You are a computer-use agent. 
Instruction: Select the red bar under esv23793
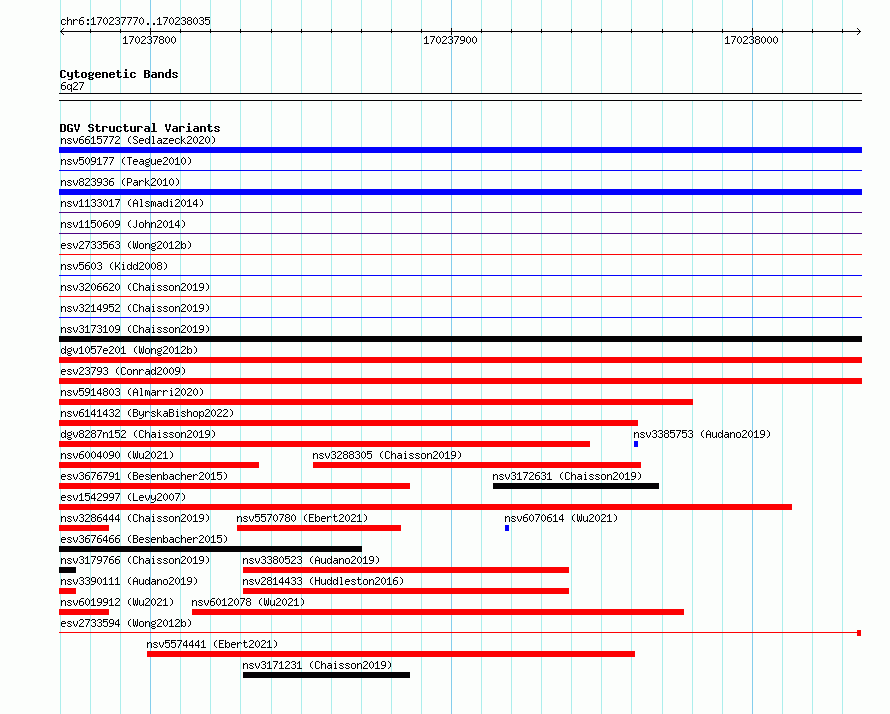(x=460, y=381)
